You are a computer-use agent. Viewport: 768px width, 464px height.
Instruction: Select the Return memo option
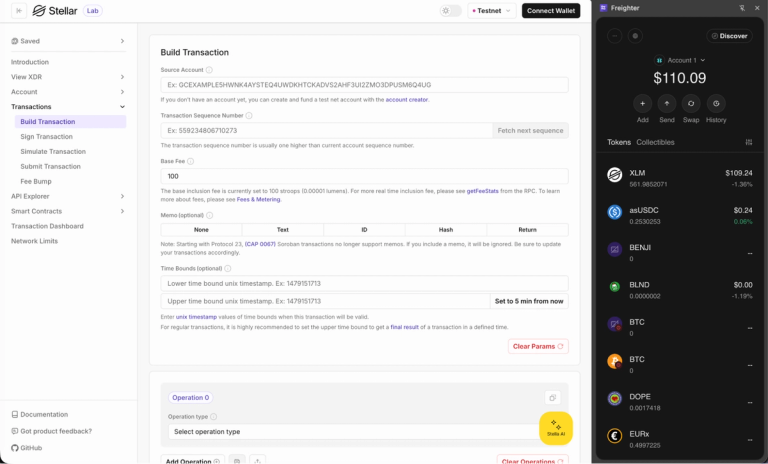point(528,230)
